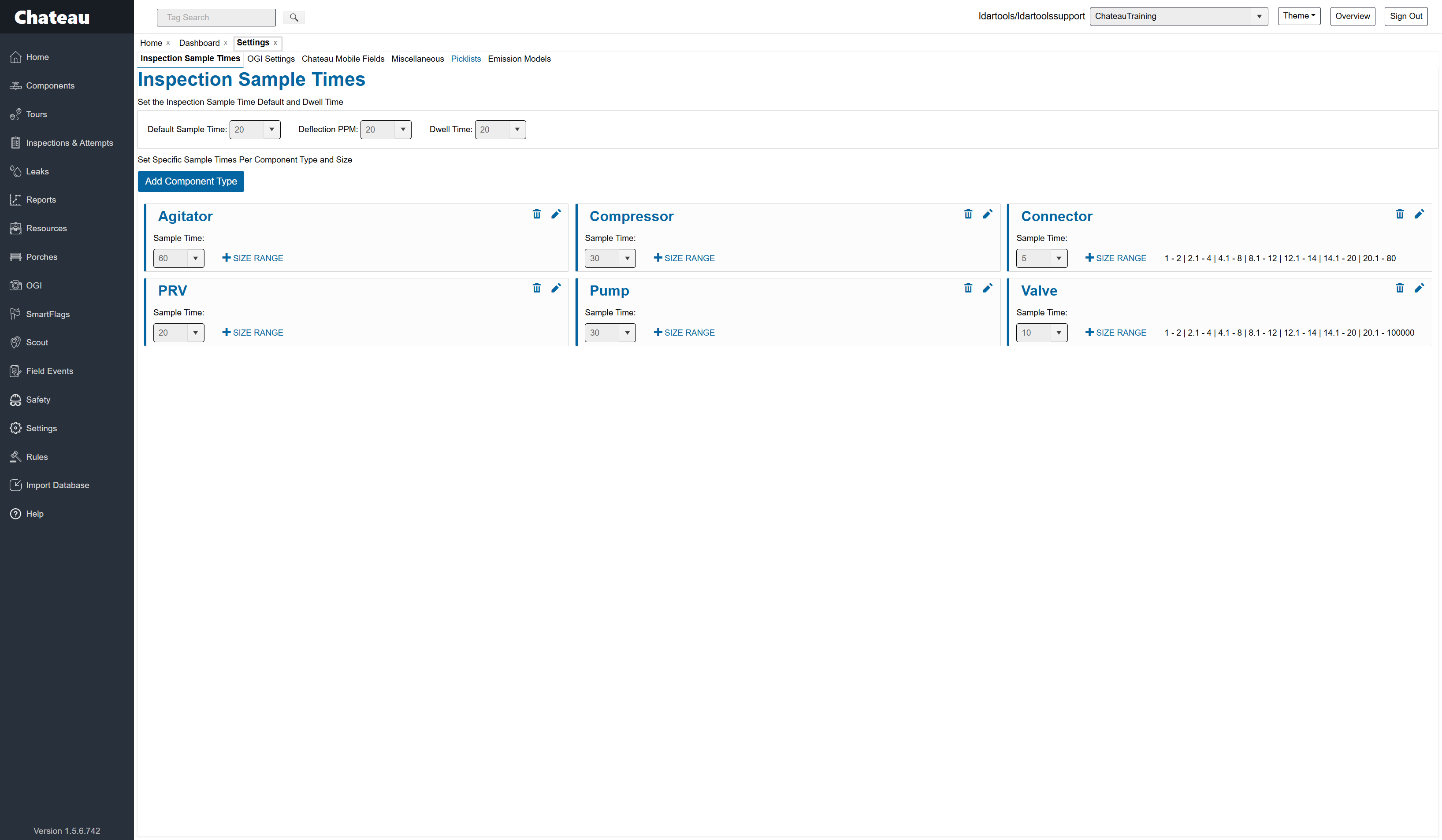1442x840 pixels.
Task: Click the Miscellaneous settings tab
Action: tap(418, 59)
